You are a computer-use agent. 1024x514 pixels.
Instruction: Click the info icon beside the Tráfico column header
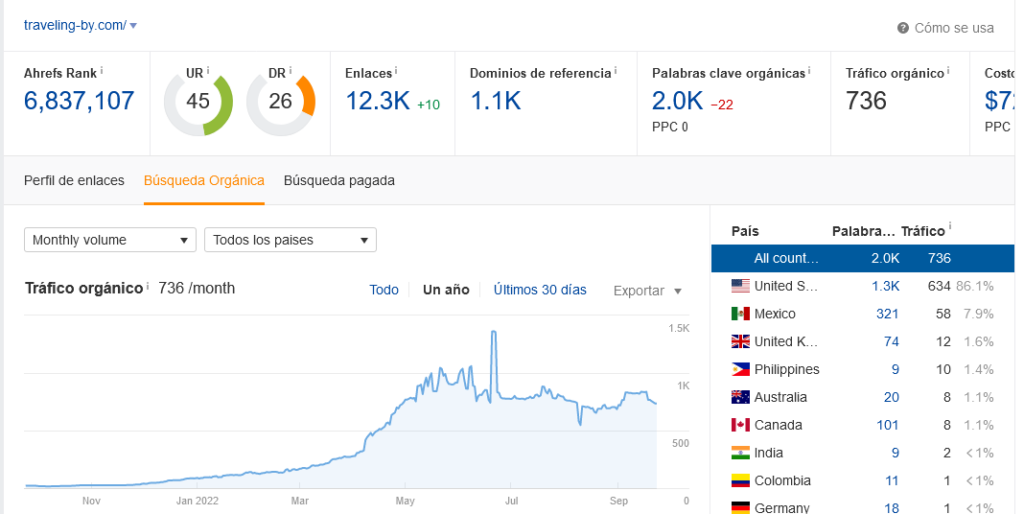point(950,227)
